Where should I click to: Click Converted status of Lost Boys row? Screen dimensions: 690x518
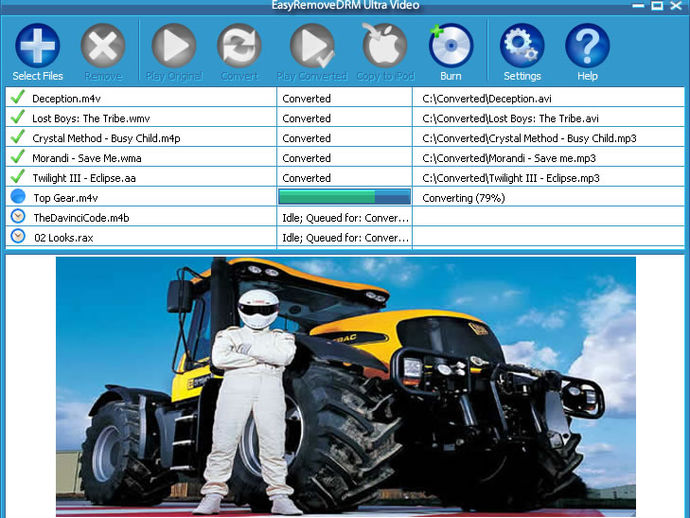tap(306, 118)
